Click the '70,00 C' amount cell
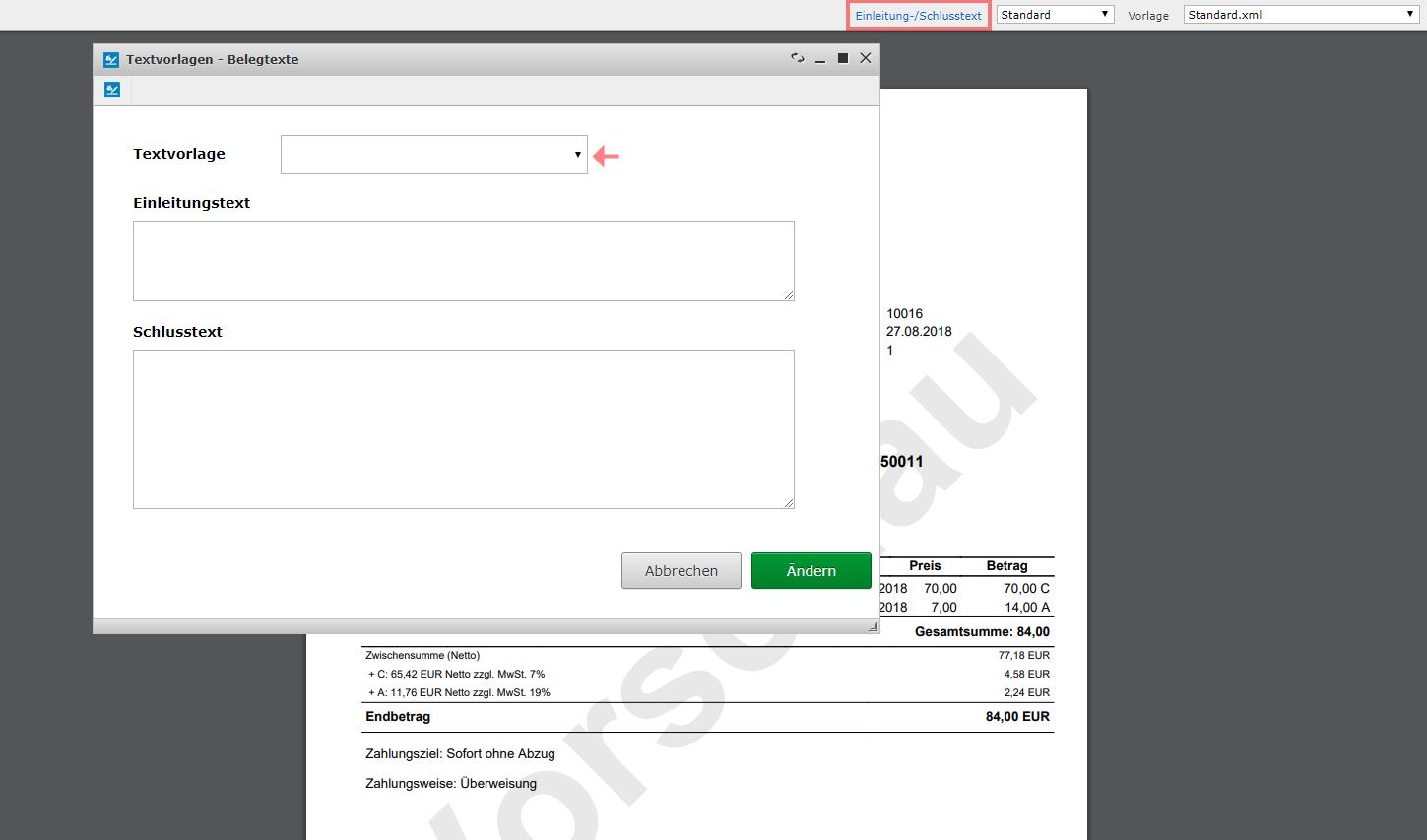This screenshot has height=840, width=1427. coord(1026,589)
